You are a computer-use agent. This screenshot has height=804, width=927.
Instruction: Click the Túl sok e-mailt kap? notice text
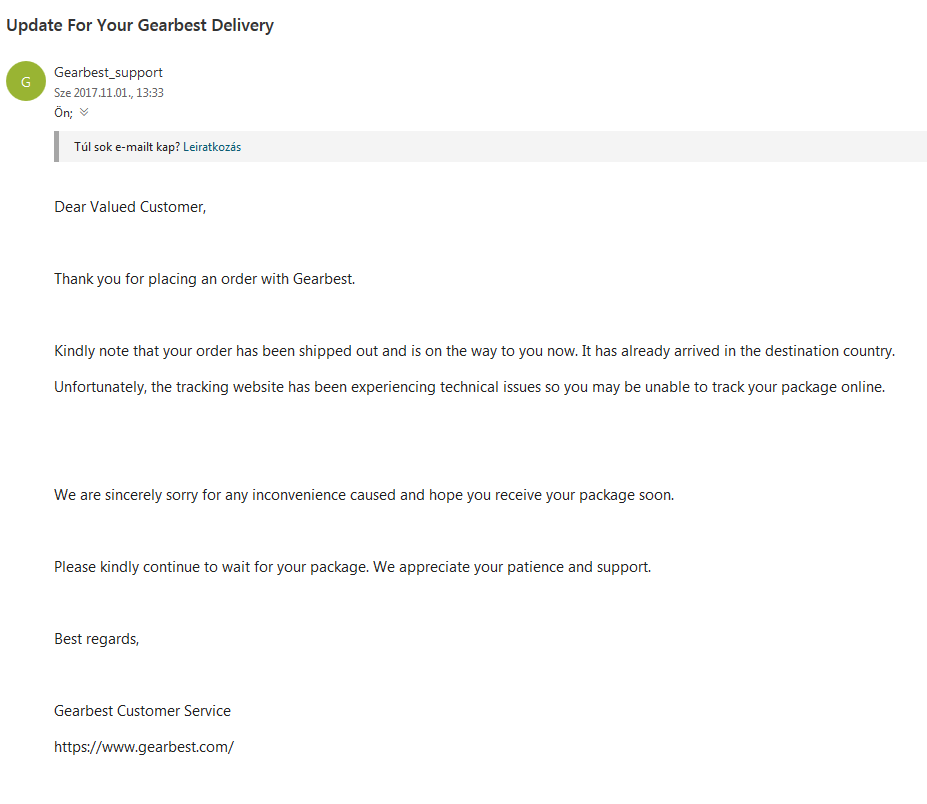pos(127,147)
